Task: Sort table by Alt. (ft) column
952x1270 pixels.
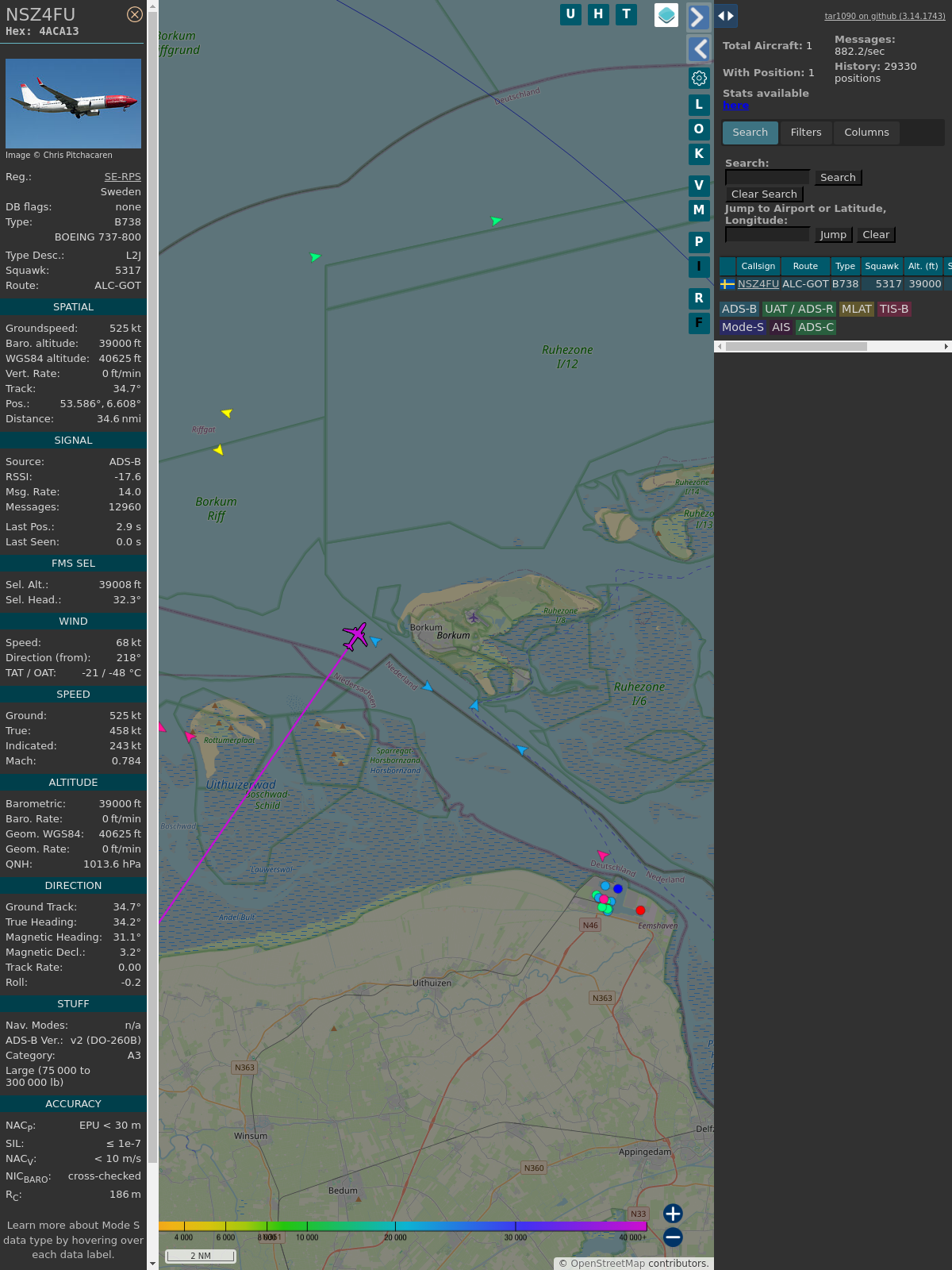Action: pyautogui.click(x=923, y=266)
